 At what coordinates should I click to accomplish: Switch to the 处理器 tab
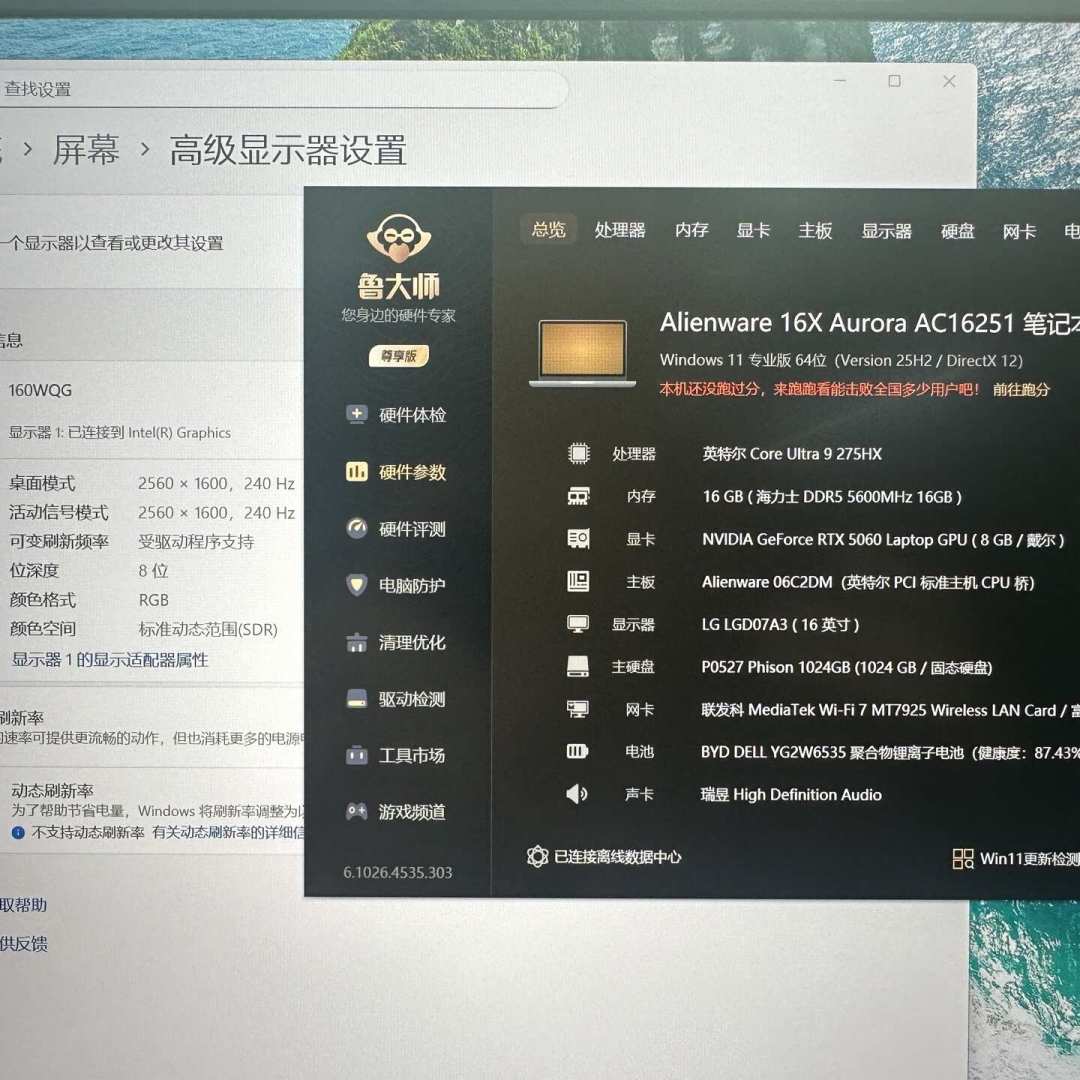(620, 230)
